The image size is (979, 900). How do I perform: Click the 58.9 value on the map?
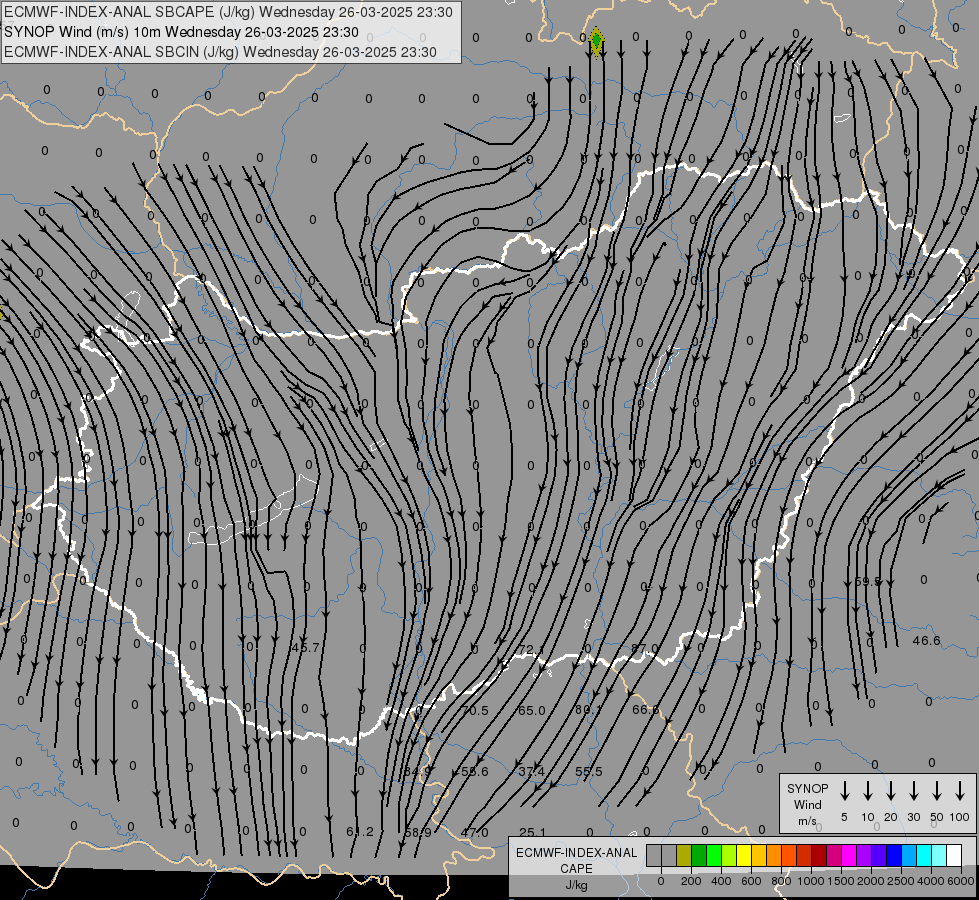point(418,833)
